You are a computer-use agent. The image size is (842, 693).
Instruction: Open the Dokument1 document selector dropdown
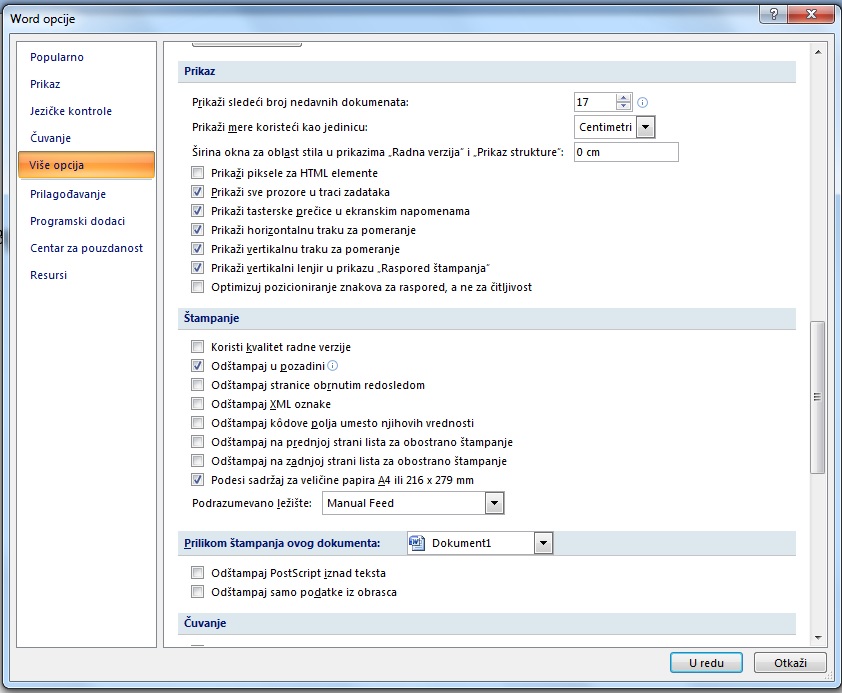(543, 543)
